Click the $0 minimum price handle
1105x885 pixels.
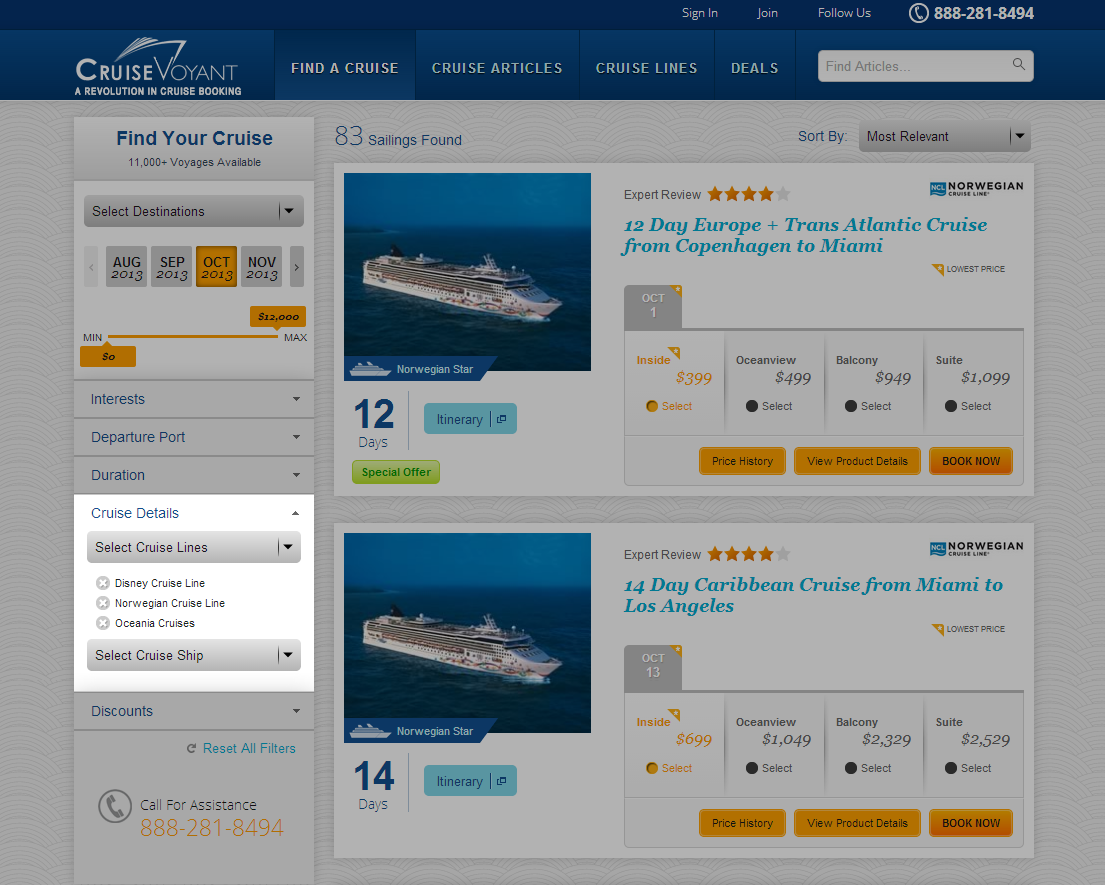108,356
